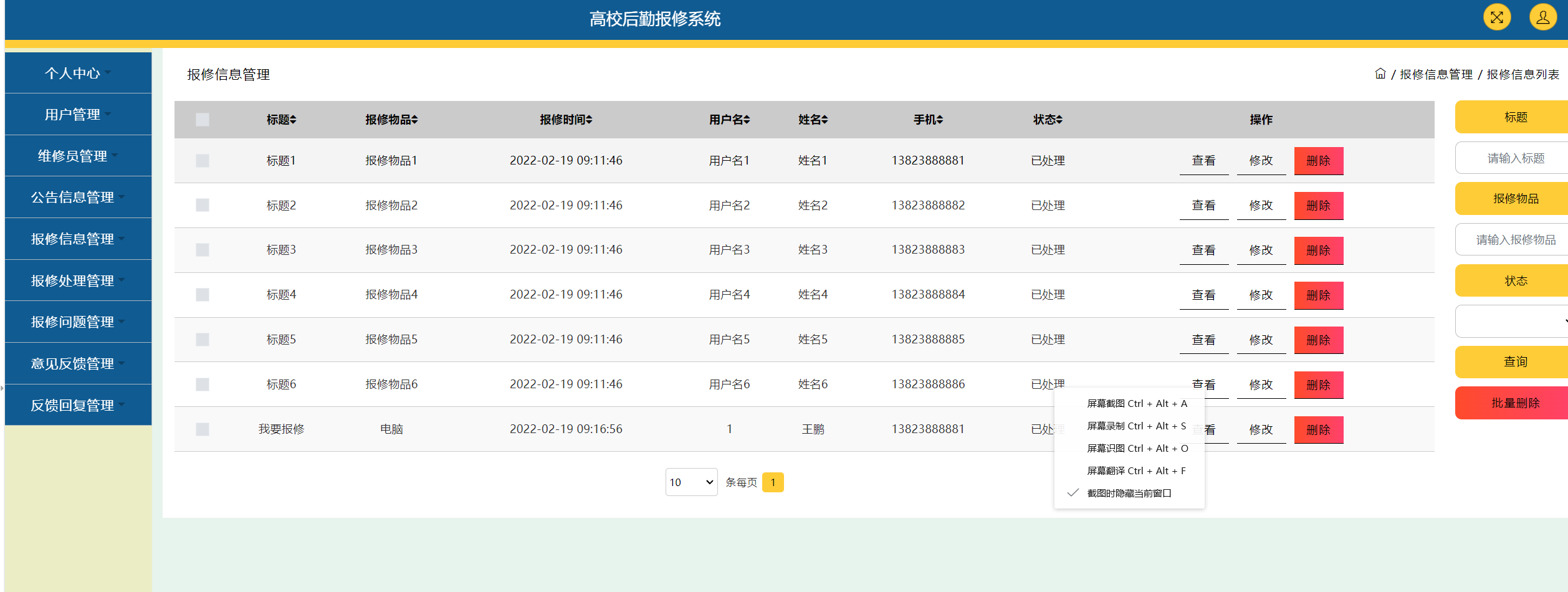Sort the table by 姓名 column
The width and height of the screenshot is (1568, 592).
813,120
